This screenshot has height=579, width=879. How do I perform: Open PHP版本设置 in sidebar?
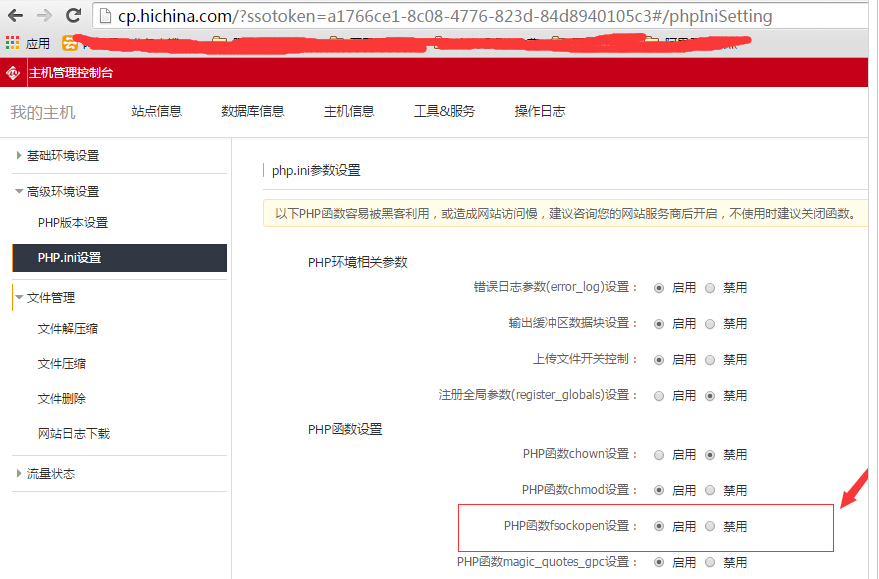coord(73,223)
